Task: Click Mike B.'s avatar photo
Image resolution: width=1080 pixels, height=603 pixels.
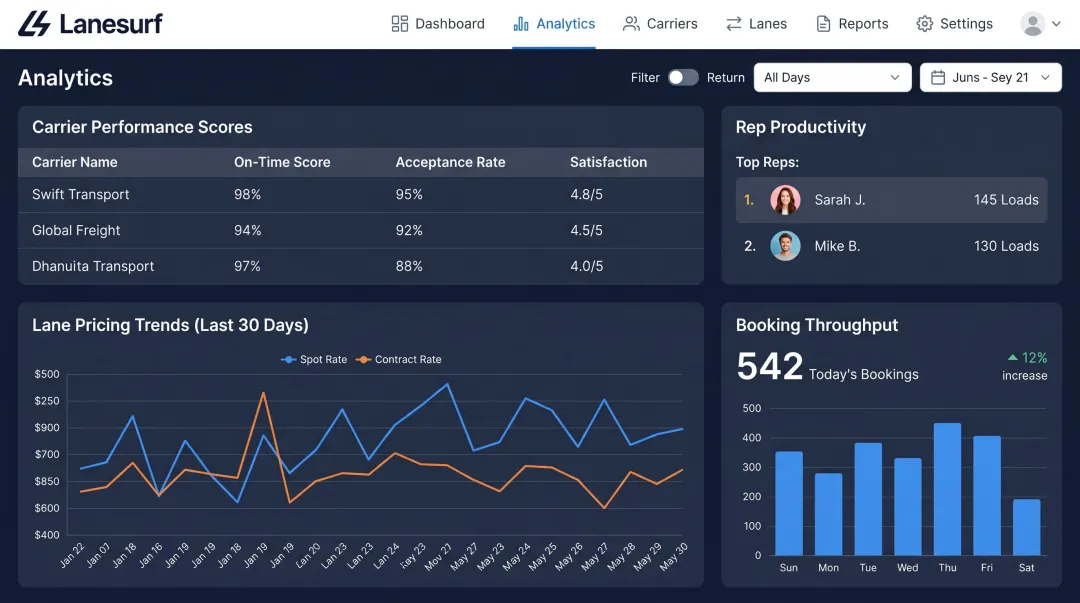Action: point(785,246)
